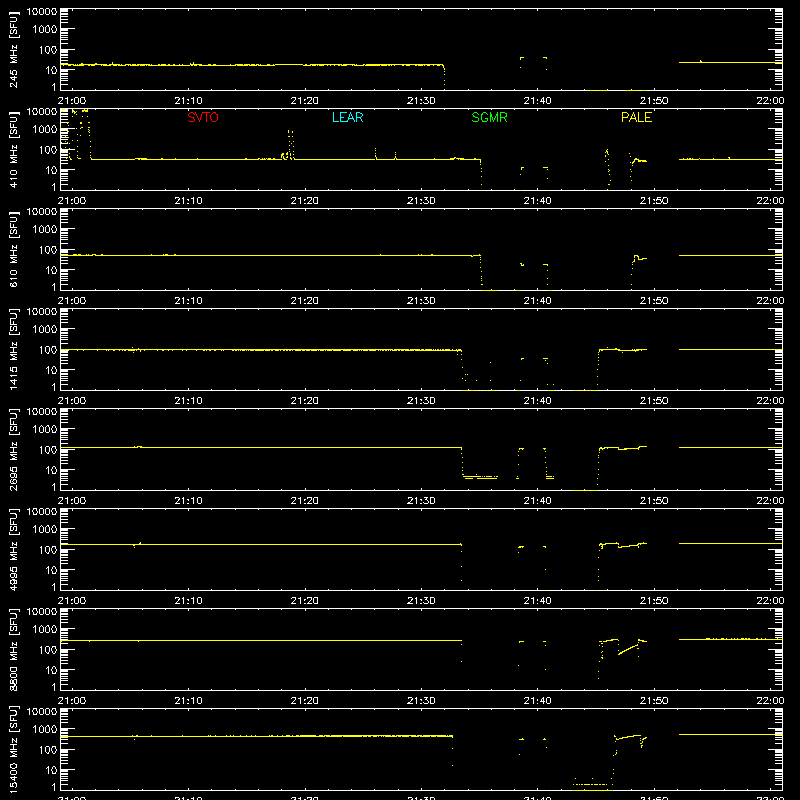Click 21:40 tick label under 245 MHz panel

pos(537,101)
